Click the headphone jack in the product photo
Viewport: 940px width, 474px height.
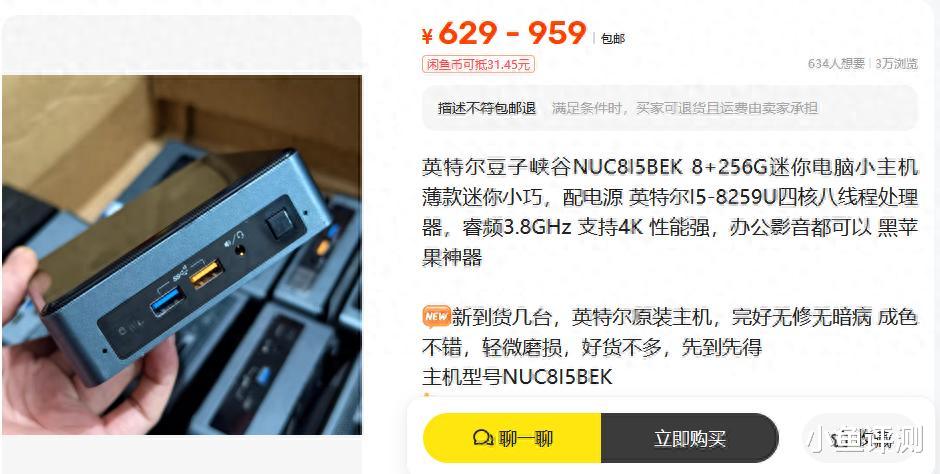(x=241, y=249)
